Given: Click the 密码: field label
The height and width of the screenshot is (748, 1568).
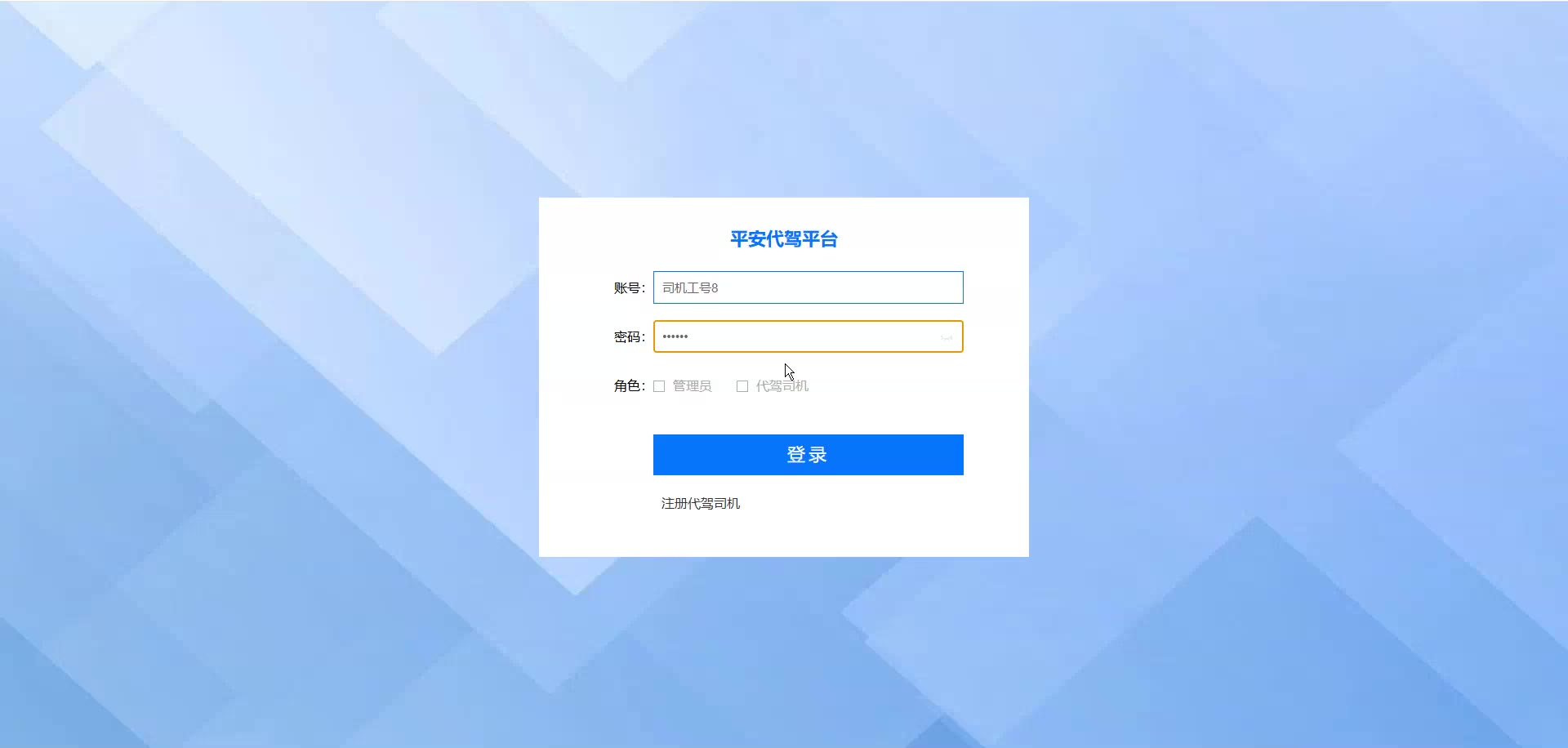Looking at the screenshot, I should tap(630, 337).
